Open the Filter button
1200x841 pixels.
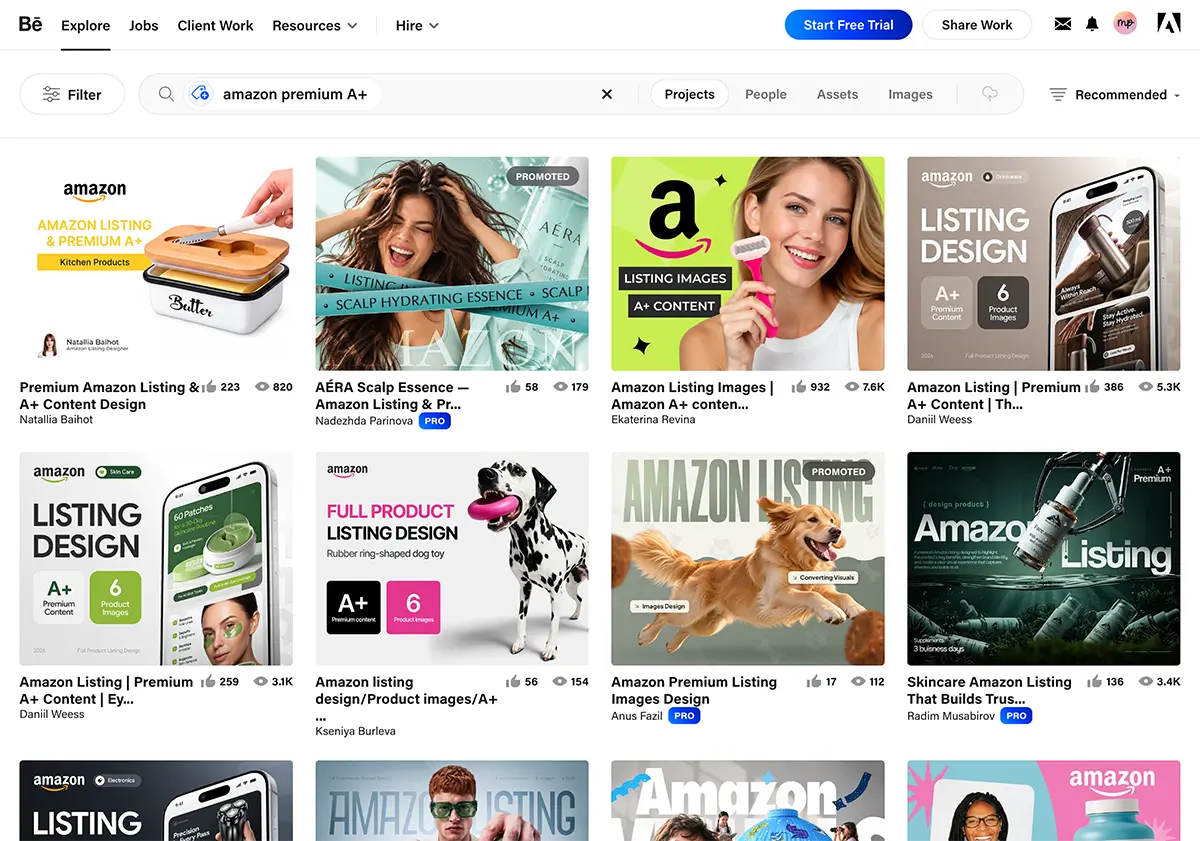point(72,94)
